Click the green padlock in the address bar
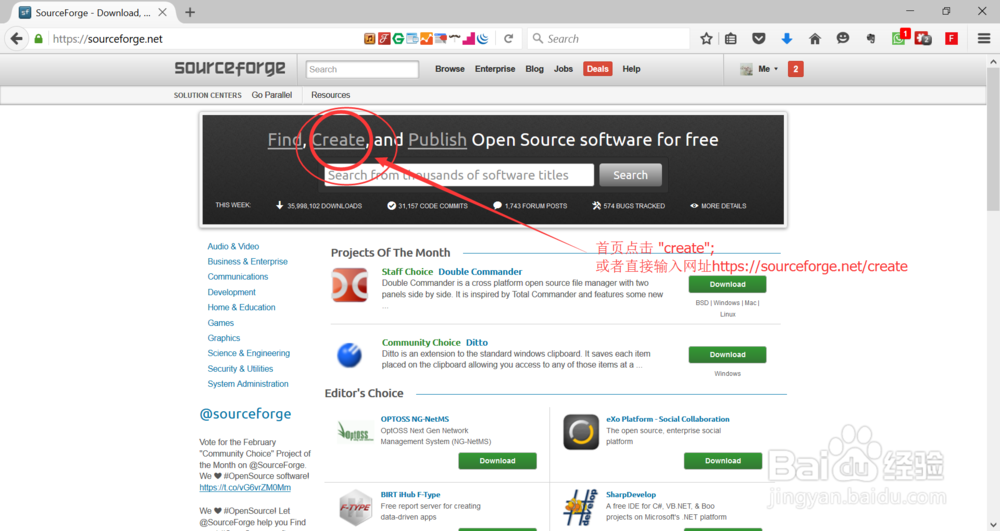Screen dimensions: 1000x531 [38, 39]
